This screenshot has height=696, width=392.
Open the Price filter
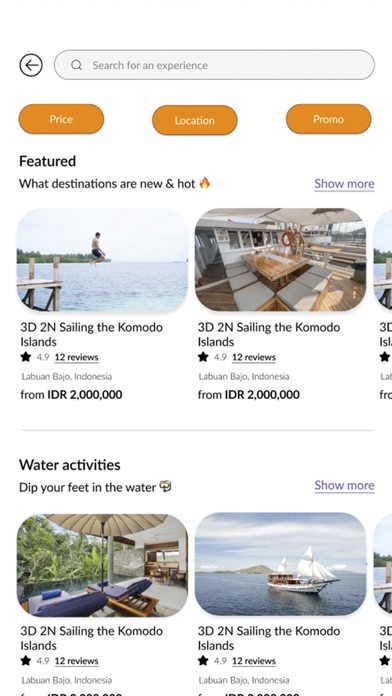tap(61, 119)
